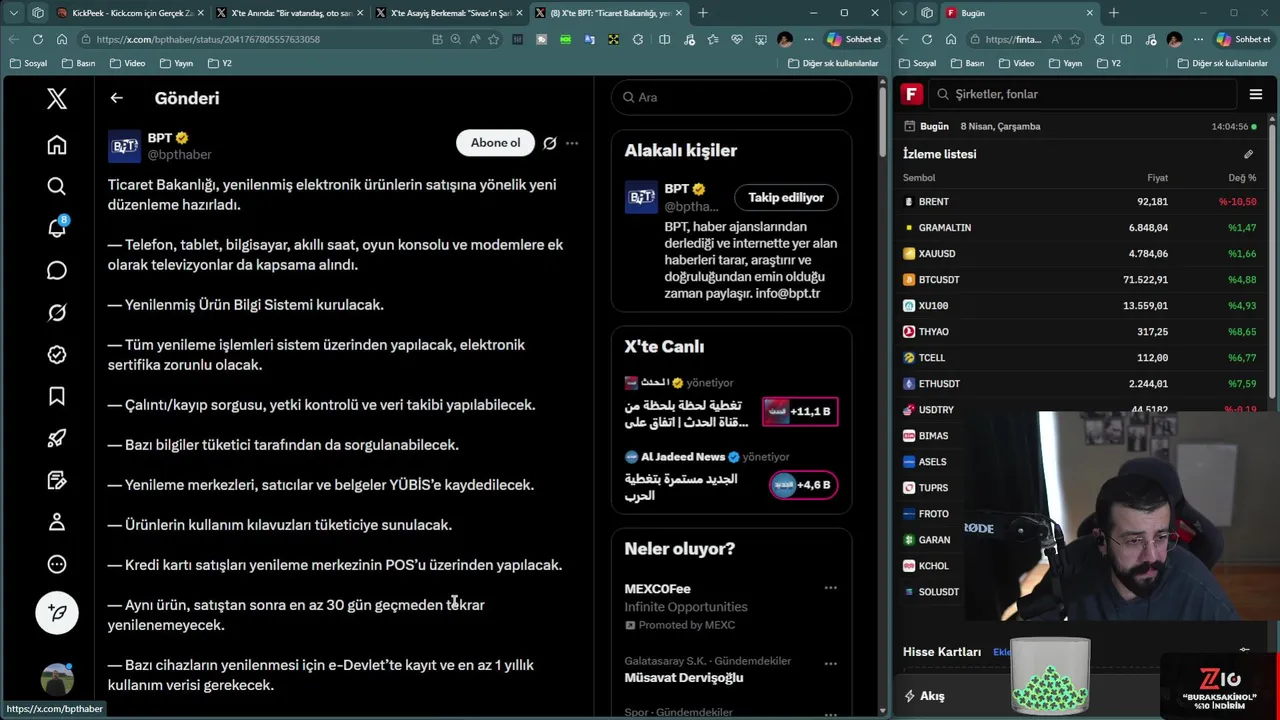The image size is (1280, 720).
Task: Open Y2 bookmarks folder in right browser
Action: point(1108,63)
